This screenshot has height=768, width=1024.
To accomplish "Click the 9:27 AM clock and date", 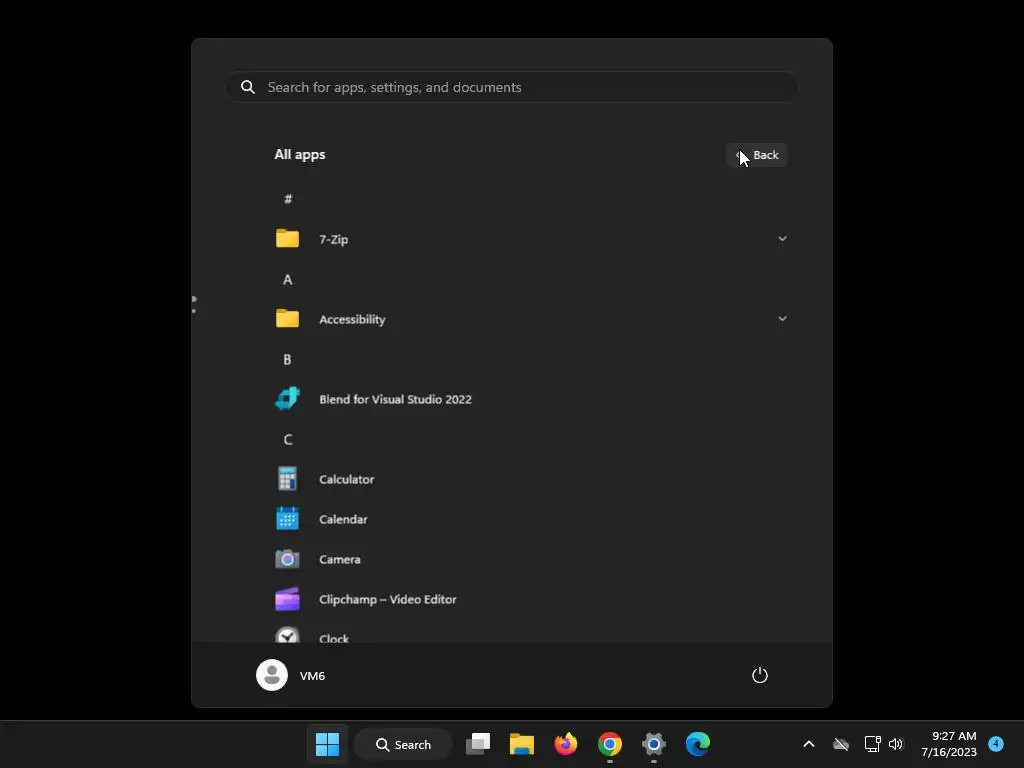I will pos(949,744).
